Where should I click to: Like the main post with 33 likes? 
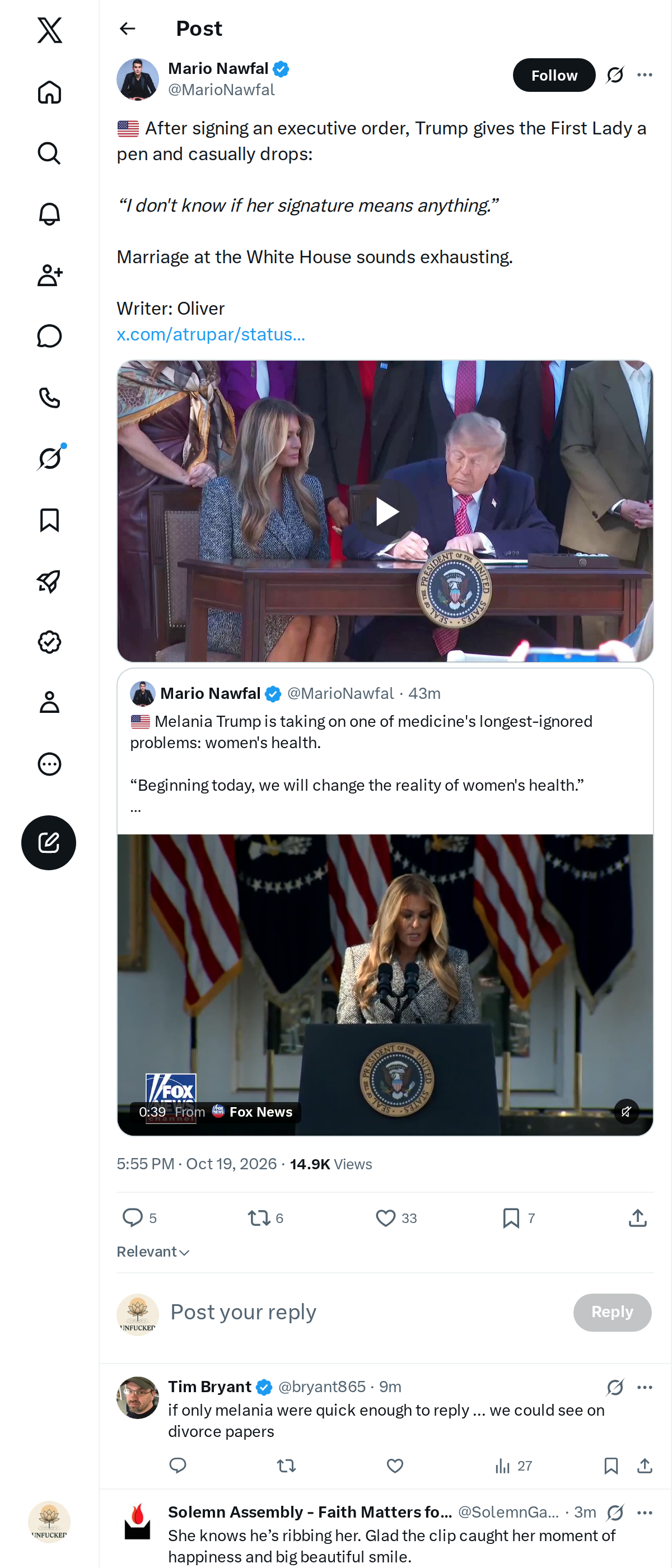coord(396,1217)
